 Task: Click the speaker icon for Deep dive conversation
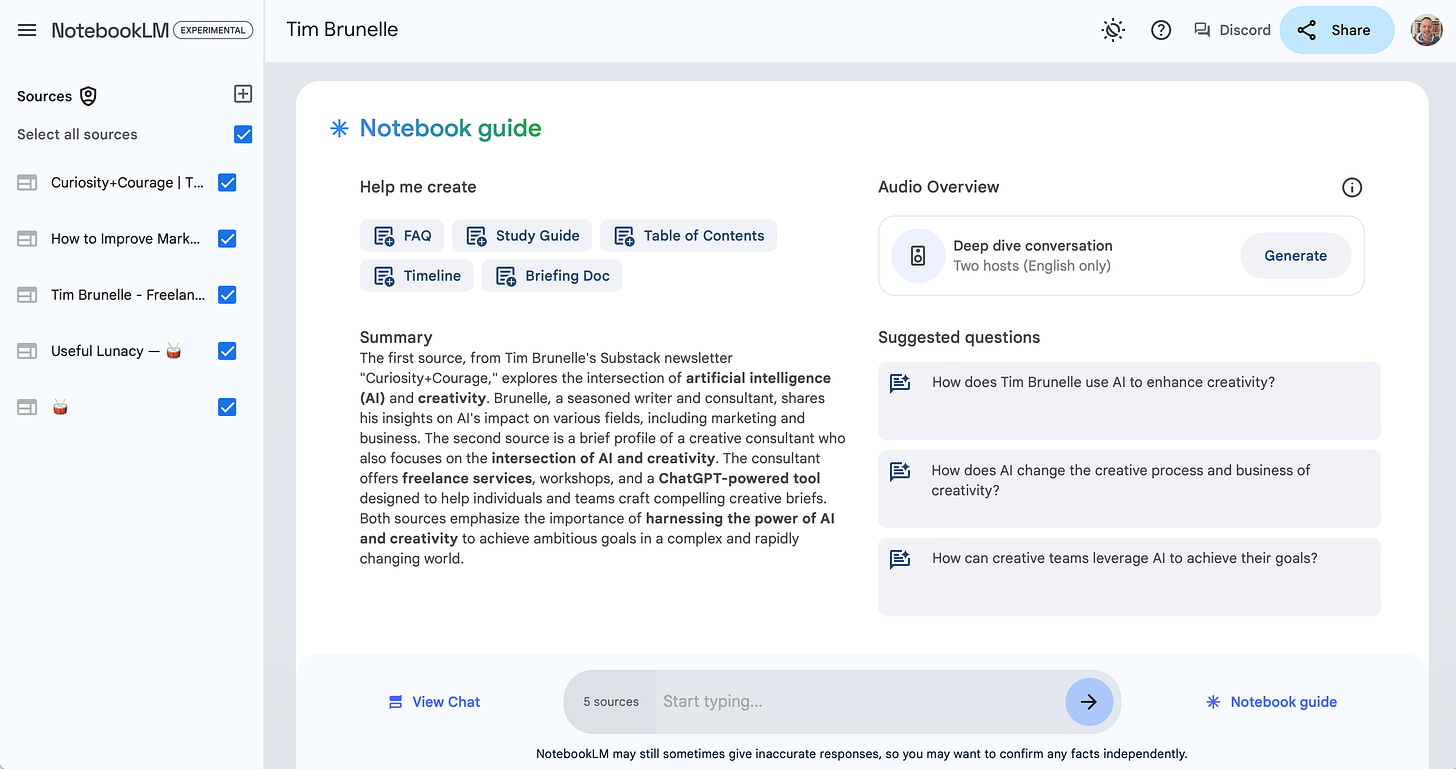(x=918, y=256)
